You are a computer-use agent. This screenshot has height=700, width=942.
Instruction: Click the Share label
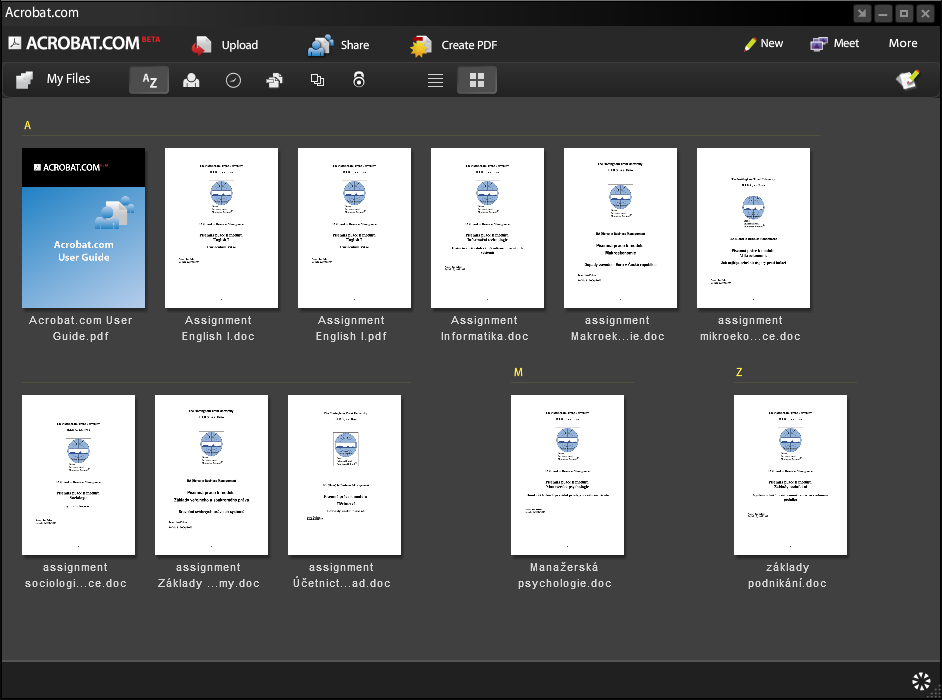click(x=354, y=45)
